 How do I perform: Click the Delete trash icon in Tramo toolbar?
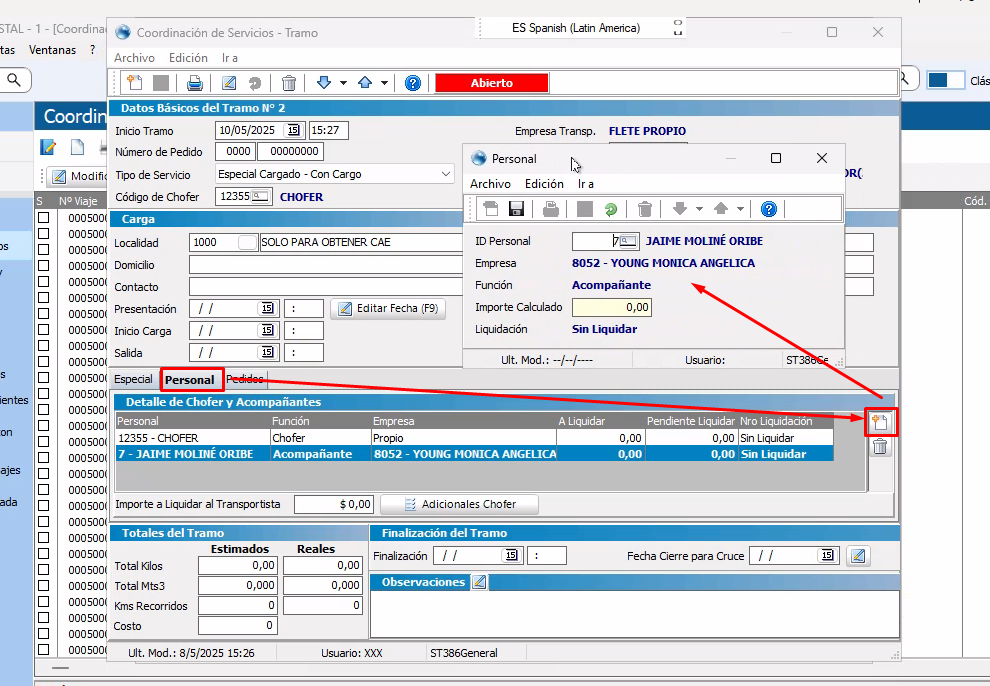click(x=289, y=83)
